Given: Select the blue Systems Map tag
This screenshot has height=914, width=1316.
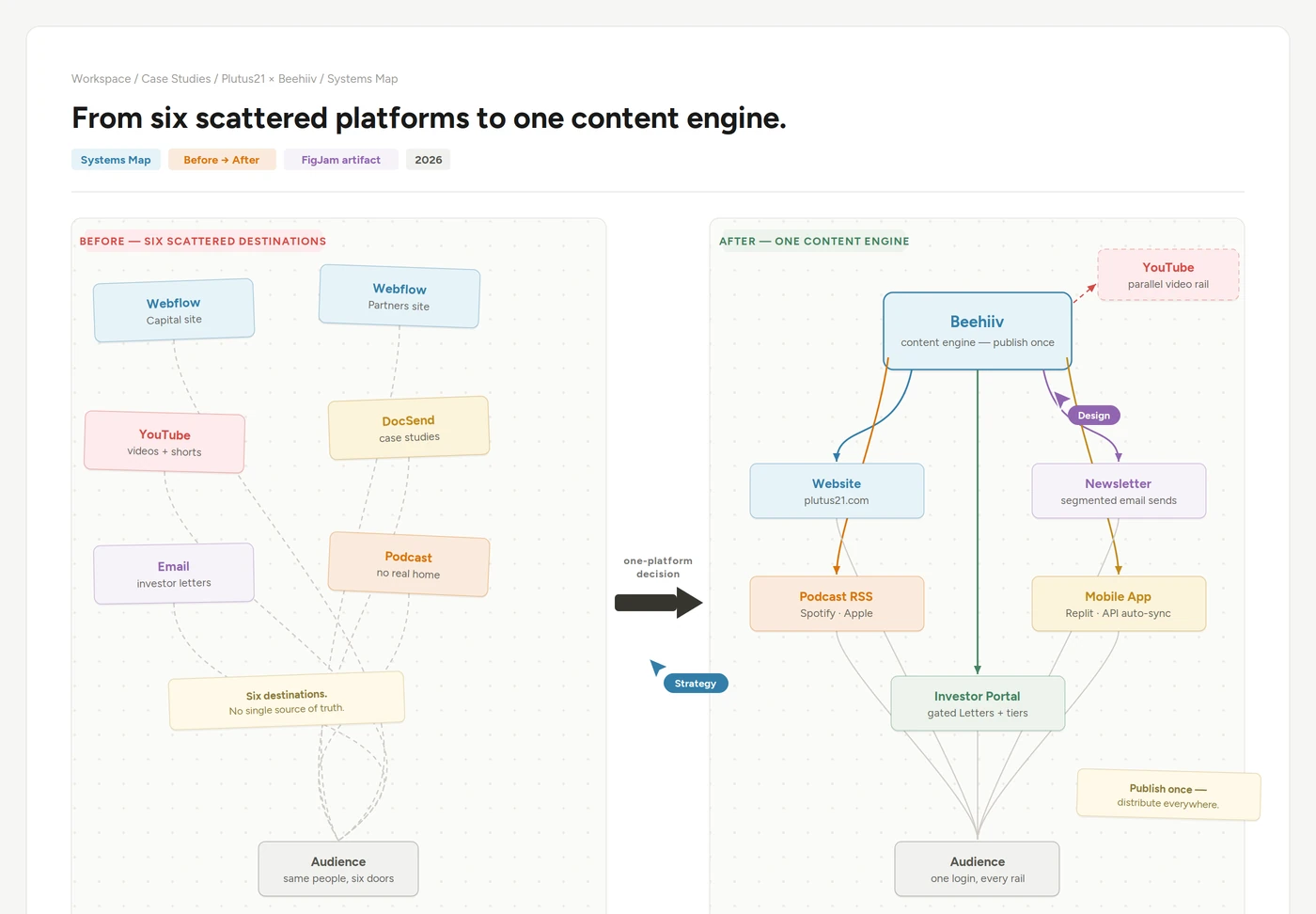Looking at the screenshot, I should [116, 160].
